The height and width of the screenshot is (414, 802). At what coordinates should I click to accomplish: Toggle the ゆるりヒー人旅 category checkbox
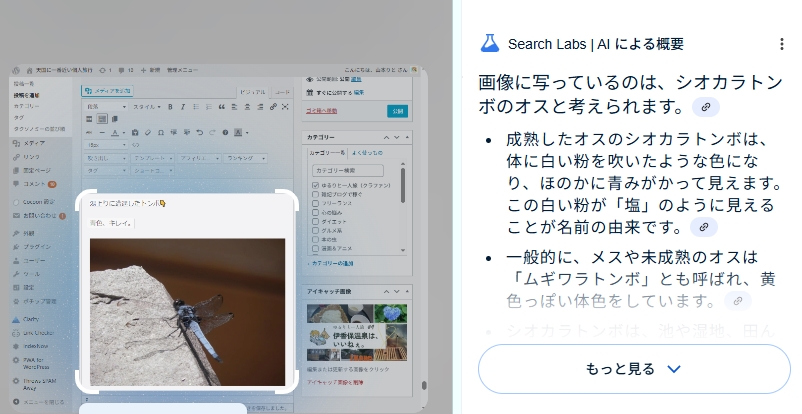click(316, 185)
